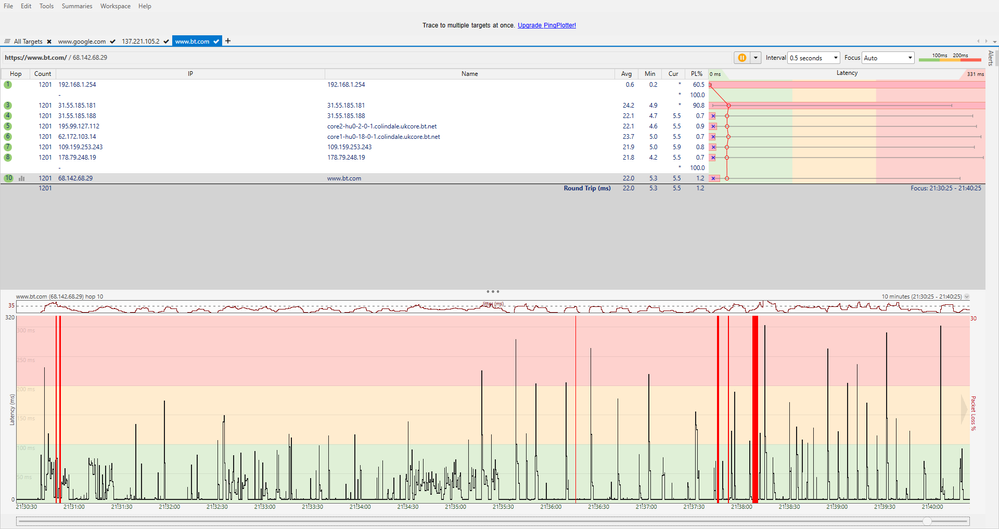Open the Focus Auto dropdown

[887, 58]
